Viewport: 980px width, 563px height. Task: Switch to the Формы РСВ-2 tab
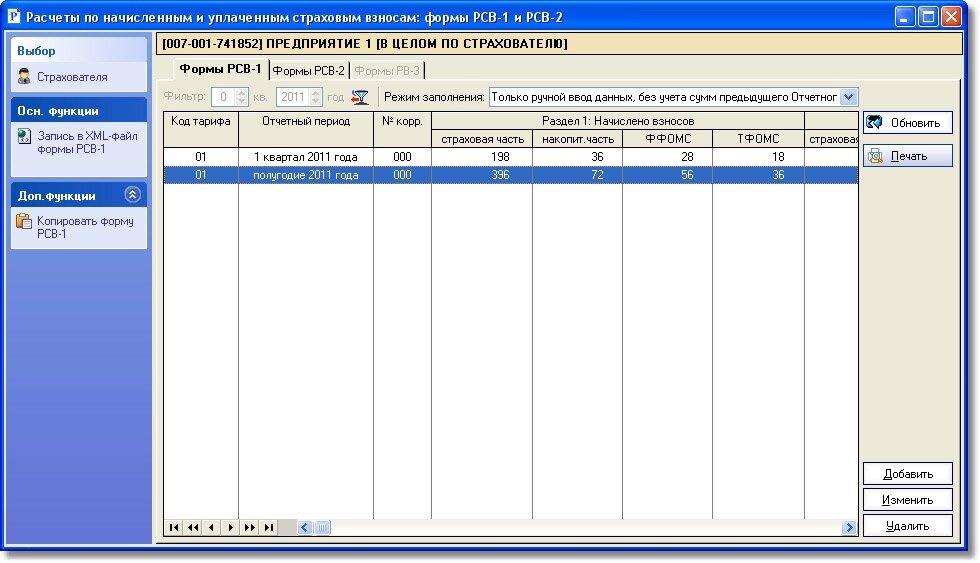coord(309,71)
